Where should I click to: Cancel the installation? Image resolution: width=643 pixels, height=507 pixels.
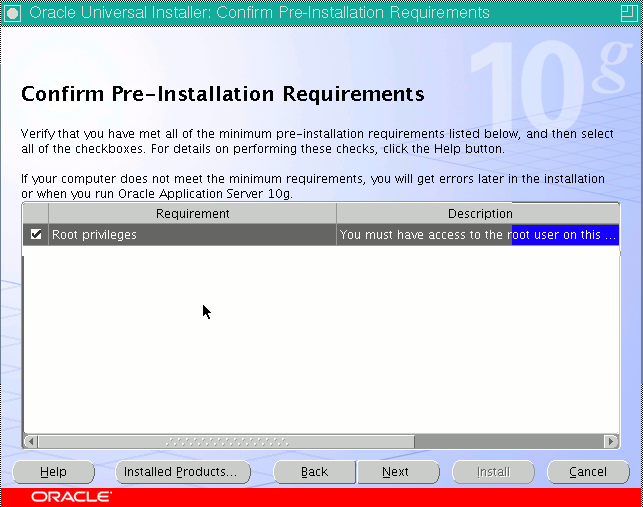pos(588,472)
